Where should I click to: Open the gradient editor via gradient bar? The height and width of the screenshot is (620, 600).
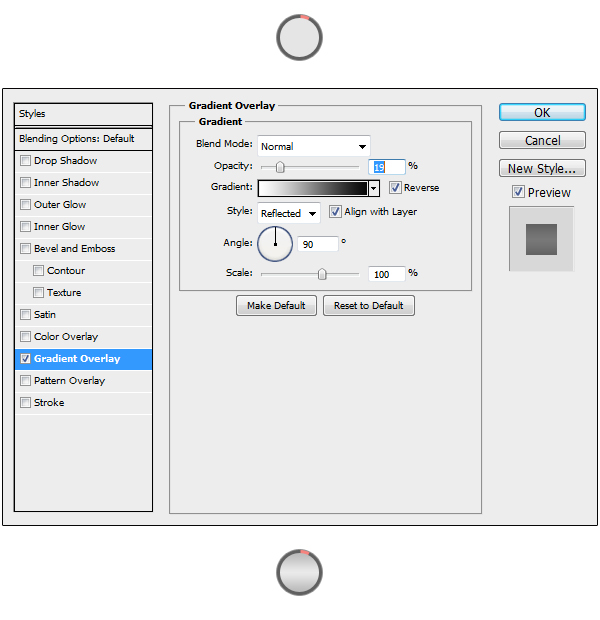(x=313, y=189)
